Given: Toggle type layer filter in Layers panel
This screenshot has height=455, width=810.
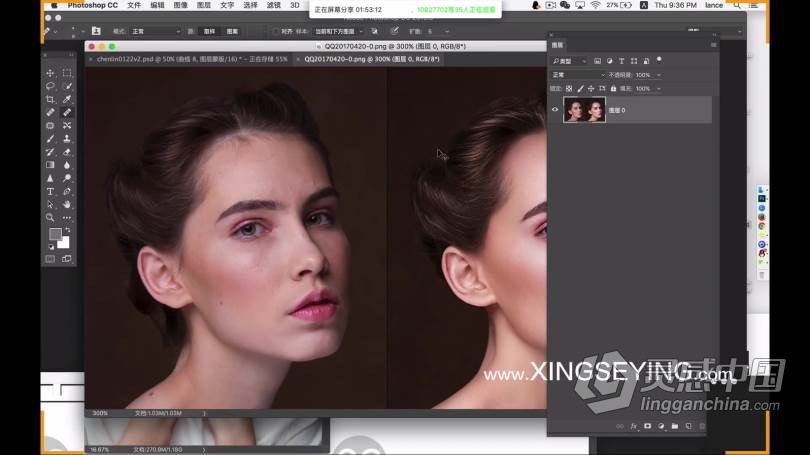Looking at the screenshot, I should click(621, 61).
